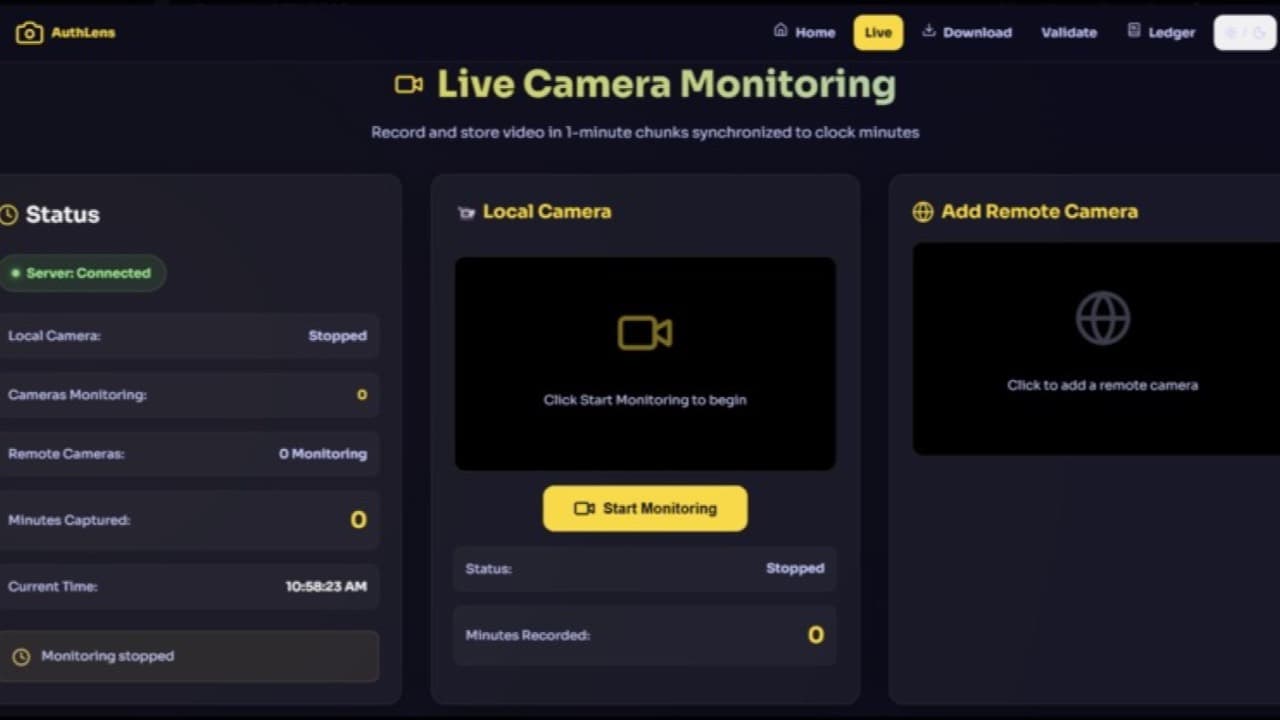Click the Download arrow icon in navbar
This screenshot has height=720, width=1280.
[x=928, y=31]
